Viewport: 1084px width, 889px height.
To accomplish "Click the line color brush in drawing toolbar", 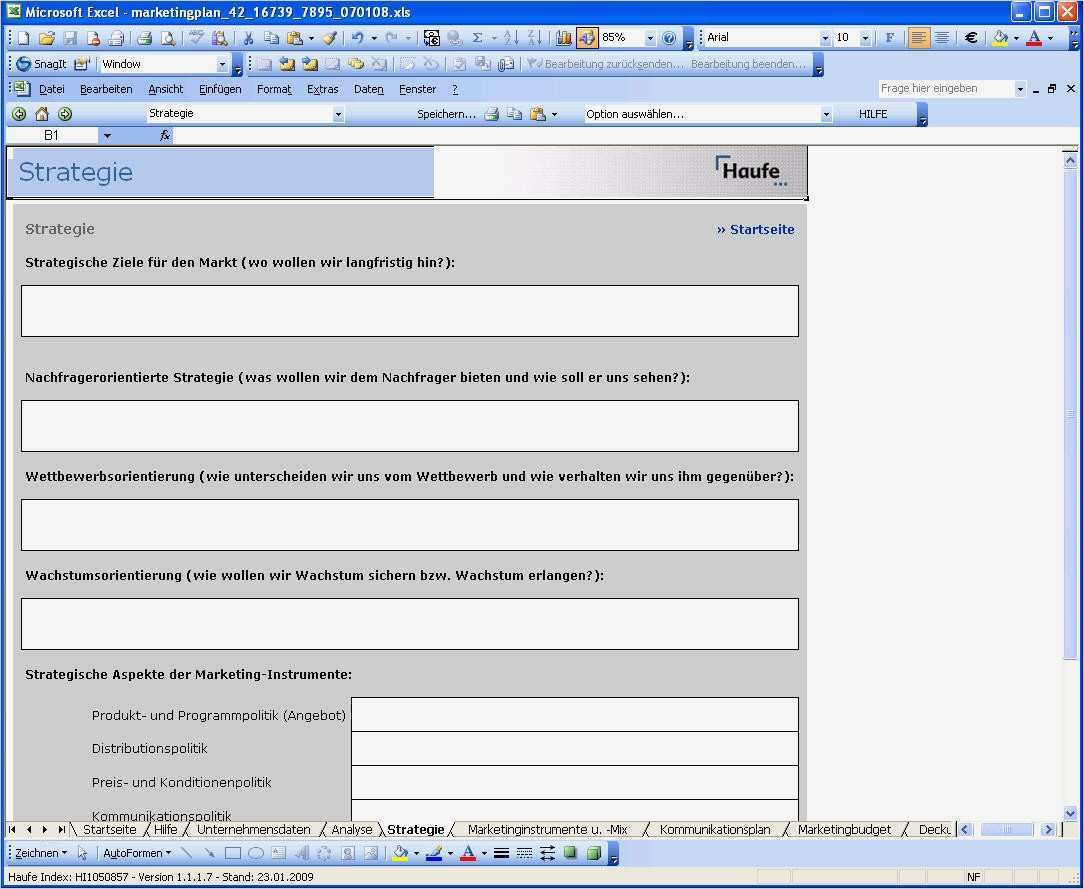I will pos(433,854).
